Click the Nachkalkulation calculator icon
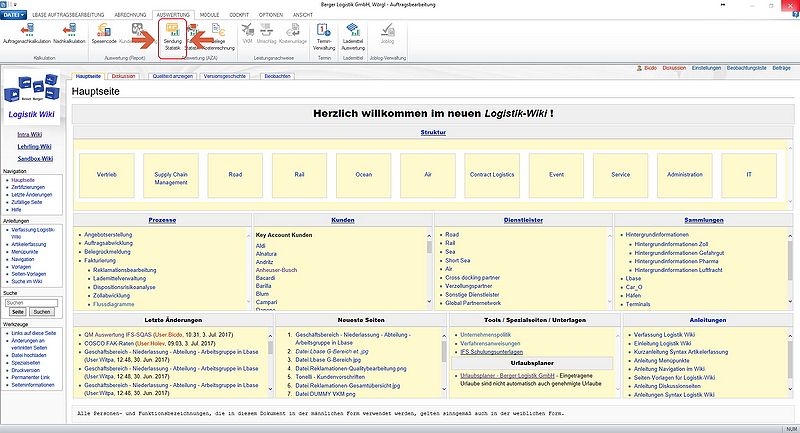The image size is (800, 433). click(x=69, y=34)
